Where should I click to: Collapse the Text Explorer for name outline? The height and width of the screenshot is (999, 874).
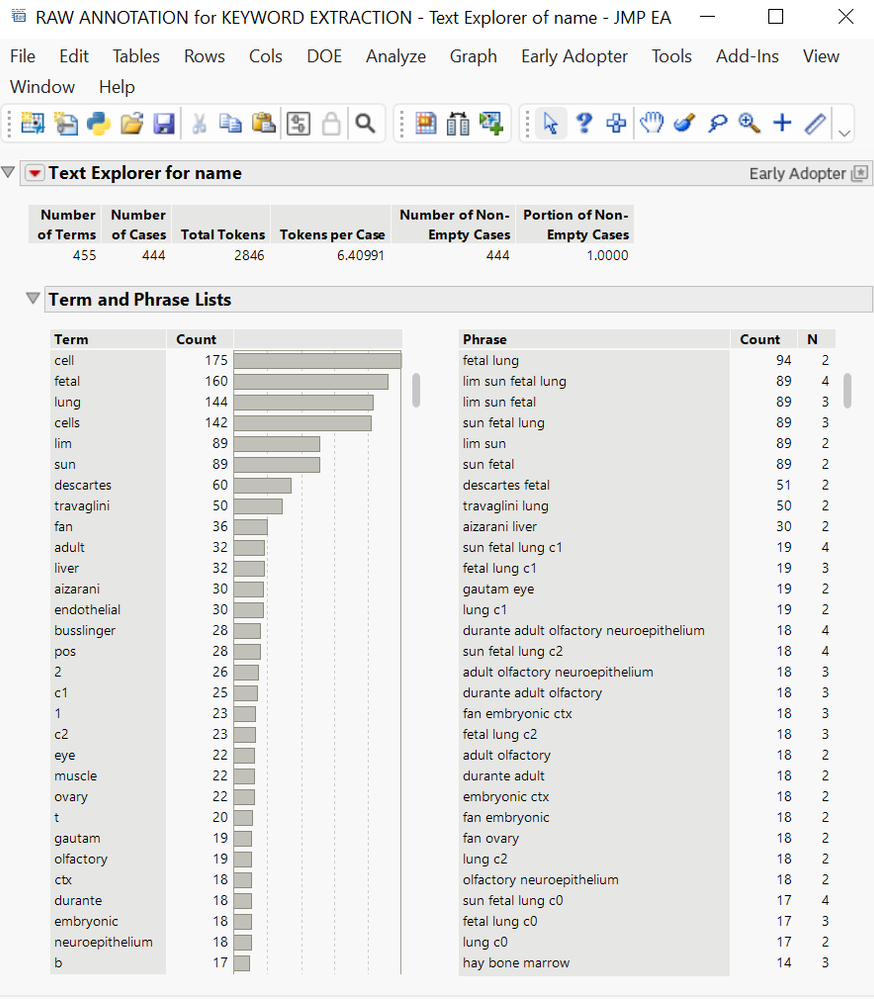(9, 172)
